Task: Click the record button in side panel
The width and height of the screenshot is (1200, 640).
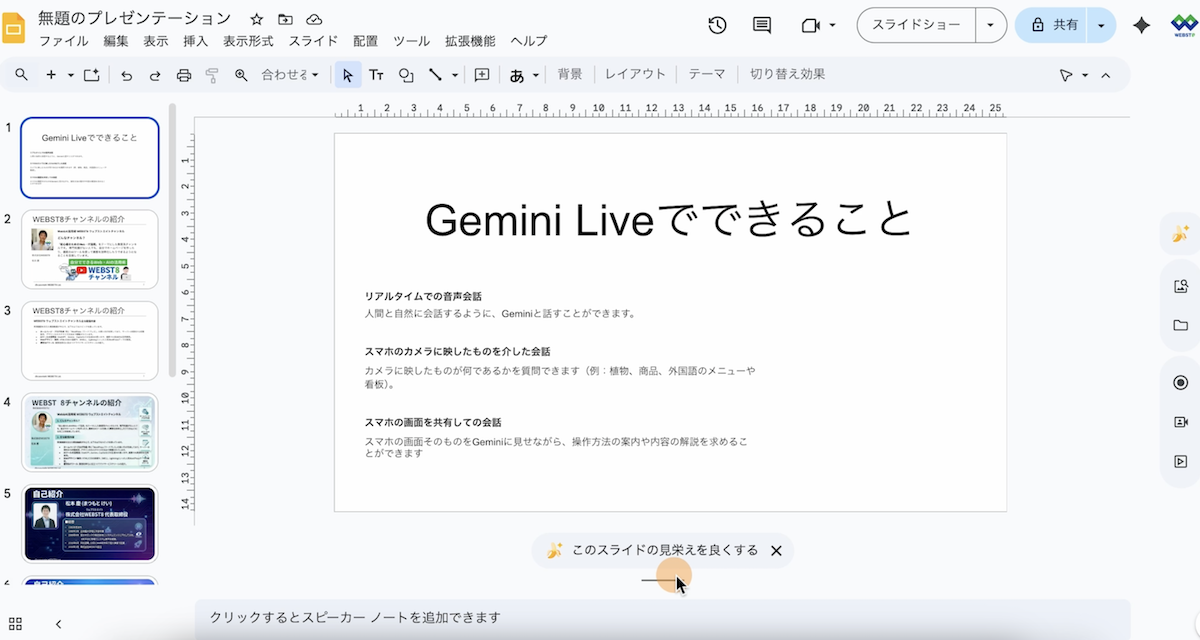Action: click(1180, 383)
